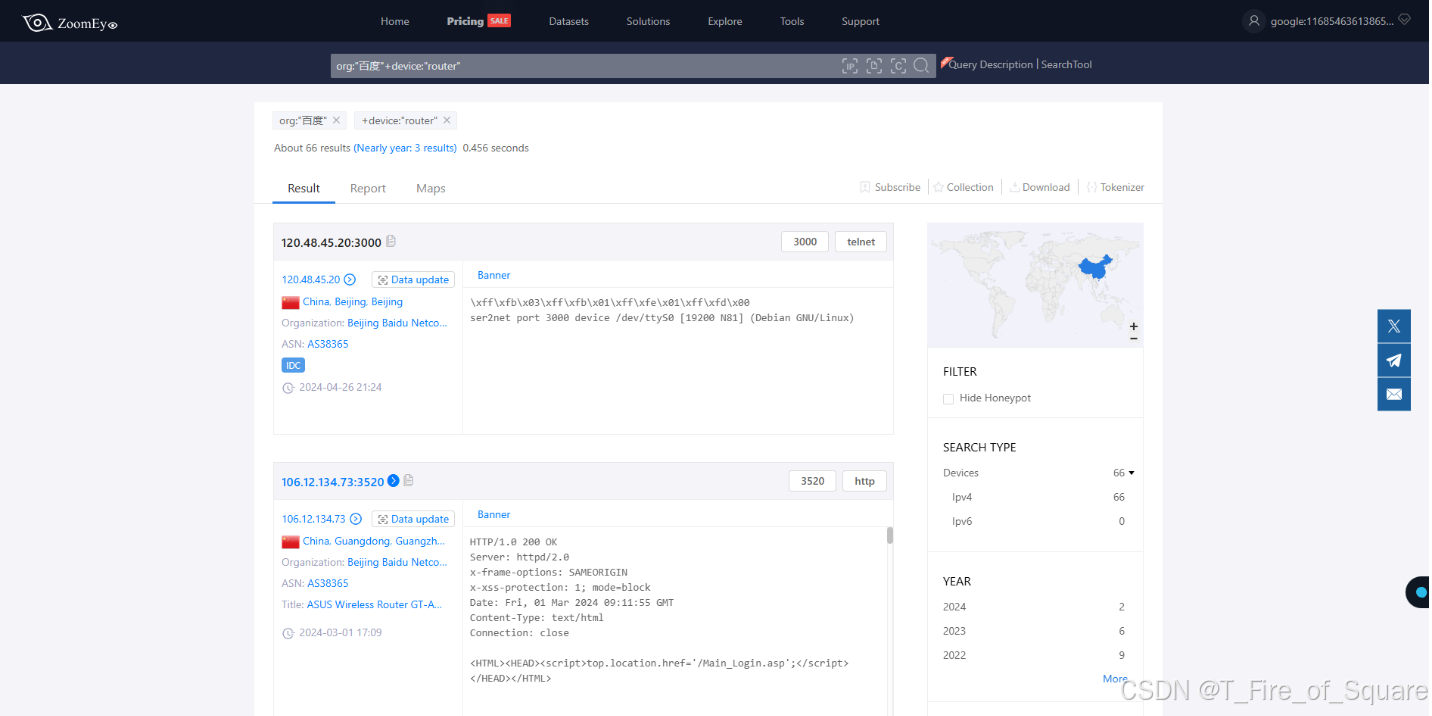This screenshot has height=716, width=1432.
Task: Open the ASUS Wireless Router title link
Action: [x=375, y=605]
